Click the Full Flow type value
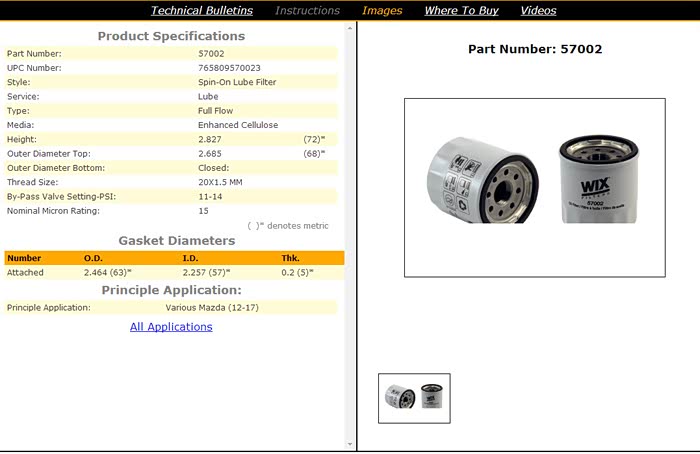Image resolution: width=700 pixels, height=454 pixels. (215, 111)
